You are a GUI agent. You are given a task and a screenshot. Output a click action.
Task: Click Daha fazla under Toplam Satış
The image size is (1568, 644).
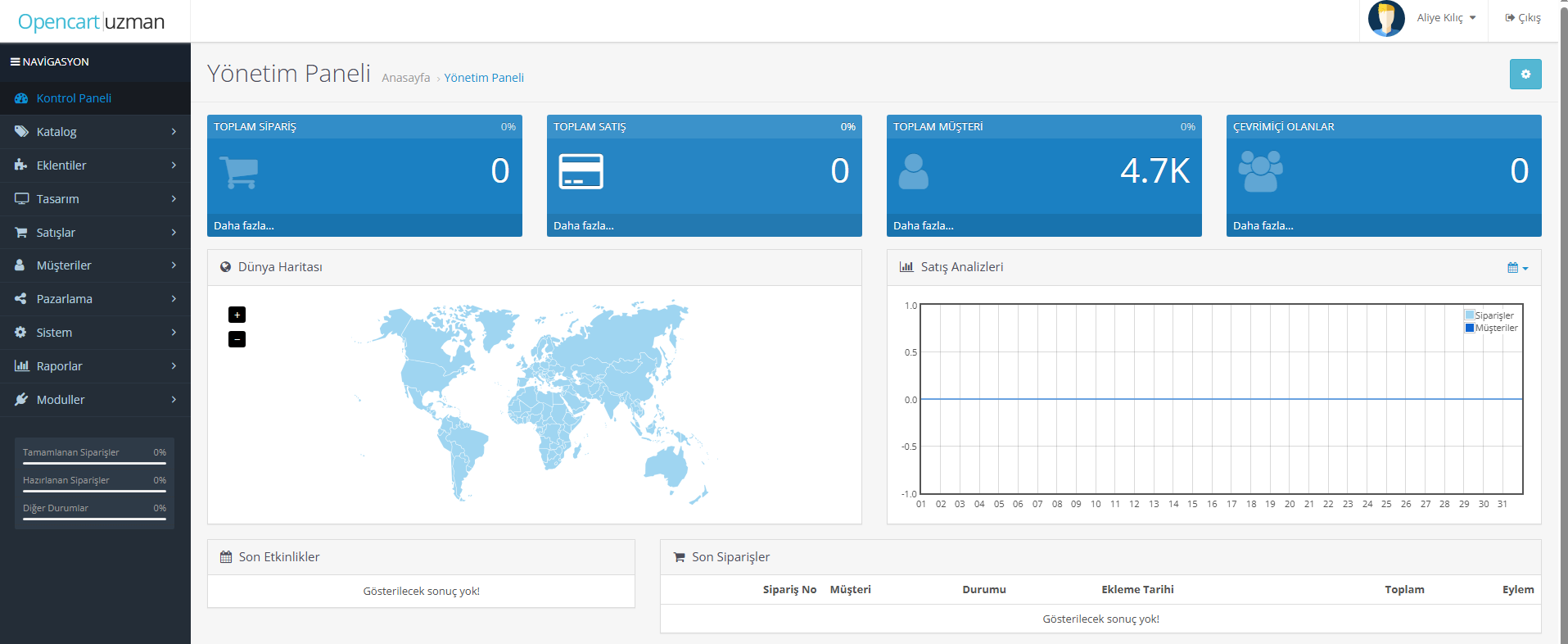pyautogui.click(x=584, y=226)
